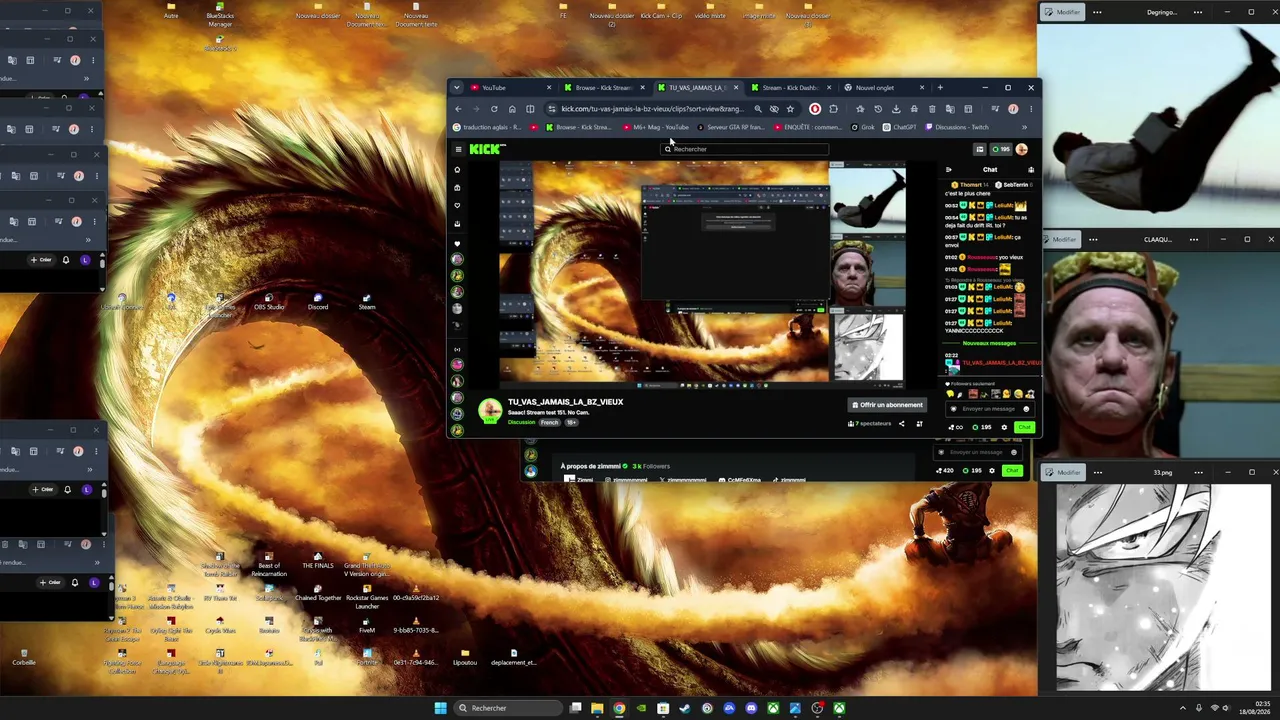Select the Corbeille desktop icon
1280x720 pixels.
pyautogui.click(x=24, y=657)
